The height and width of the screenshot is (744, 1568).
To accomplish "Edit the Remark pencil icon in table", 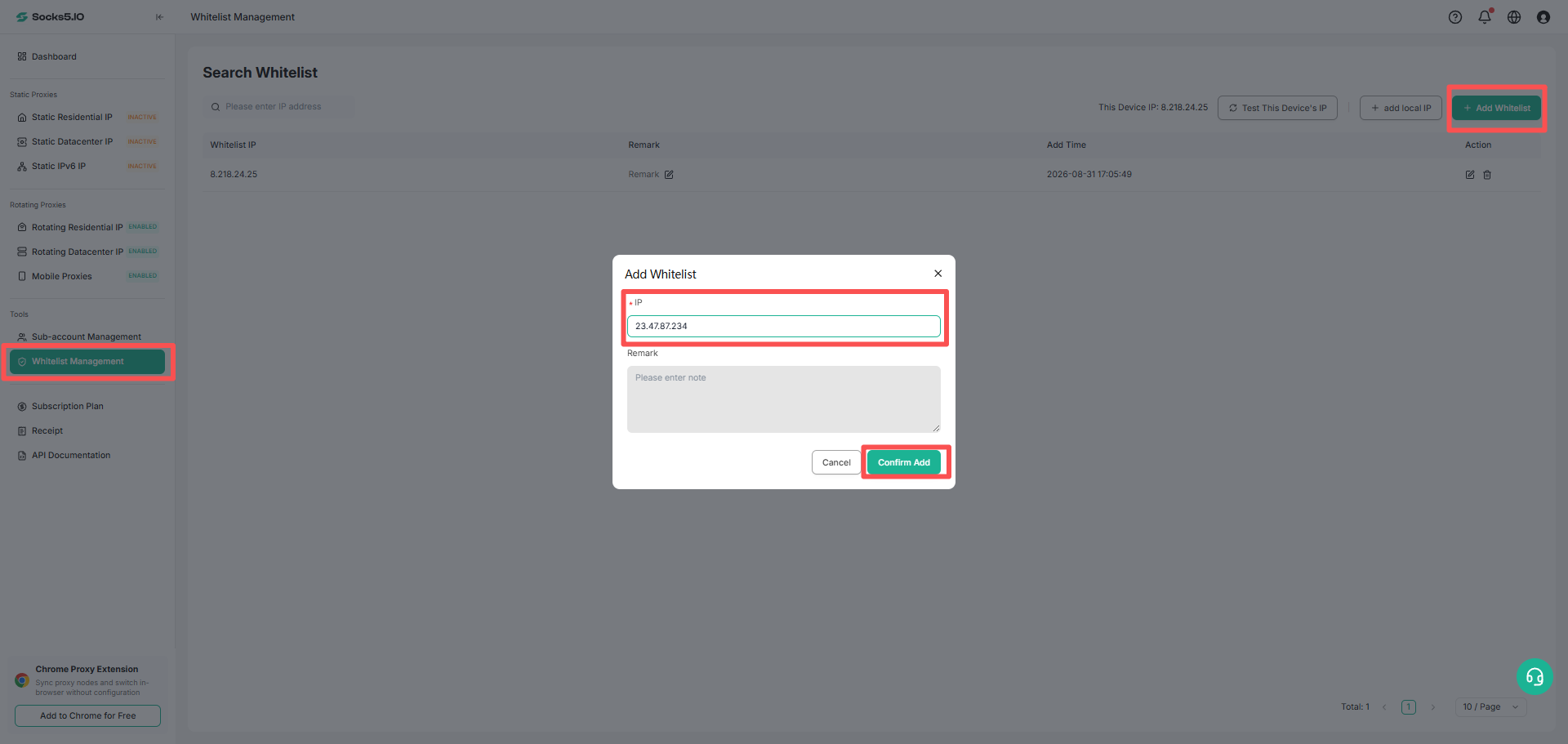I will click(x=669, y=175).
